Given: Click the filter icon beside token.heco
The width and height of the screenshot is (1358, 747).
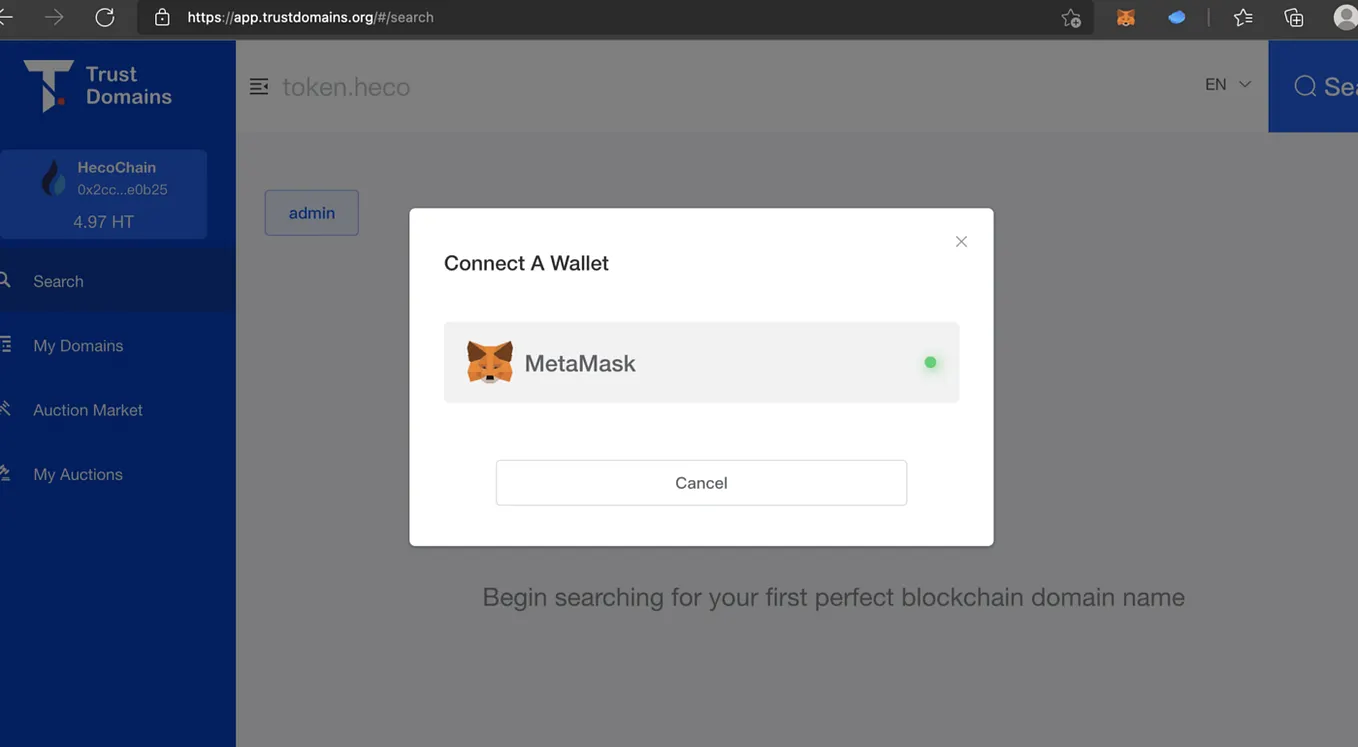Looking at the screenshot, I should 259,86.
